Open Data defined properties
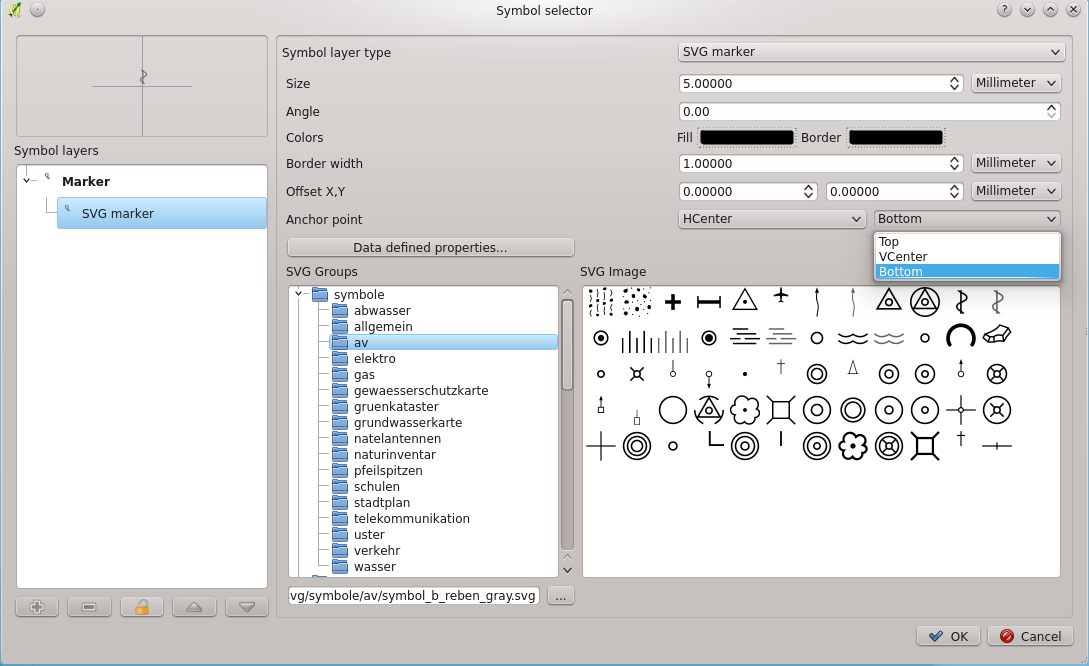Image resolution: width=1089 pixels, height=666 pixels. [430, 247]
